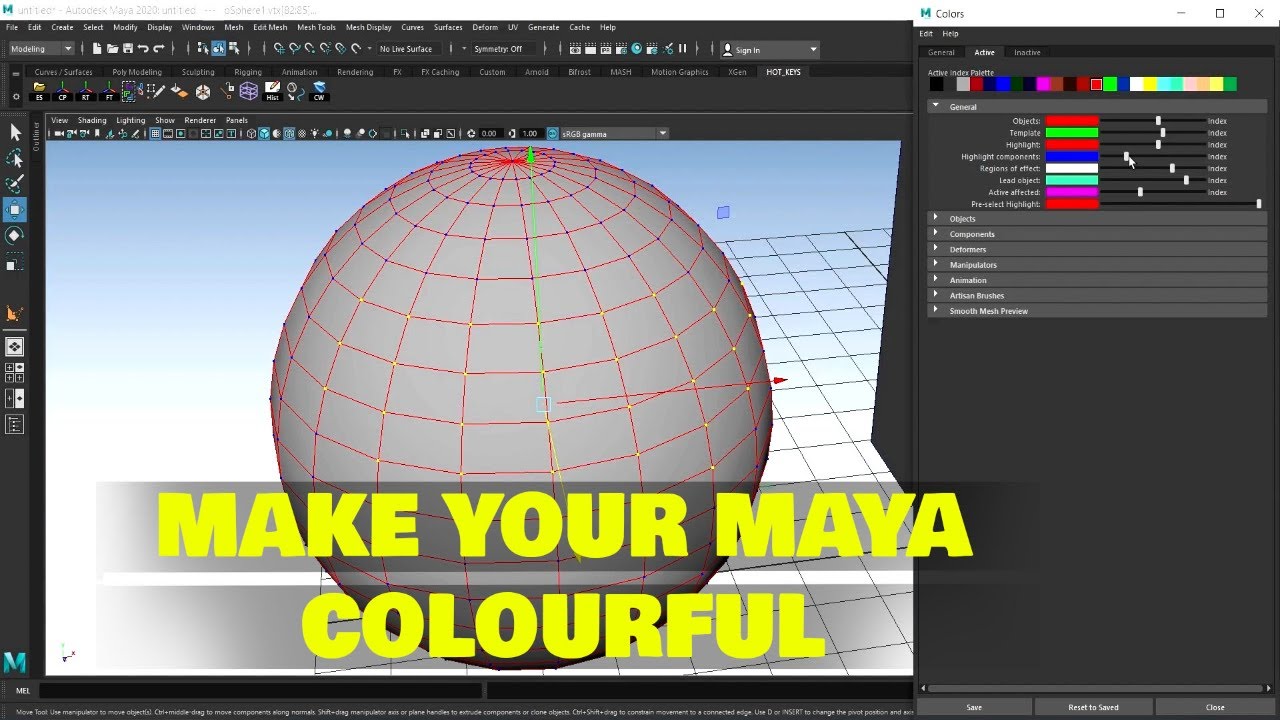
Task: Click the Save button in Colors window
Action: coord(974,707)
